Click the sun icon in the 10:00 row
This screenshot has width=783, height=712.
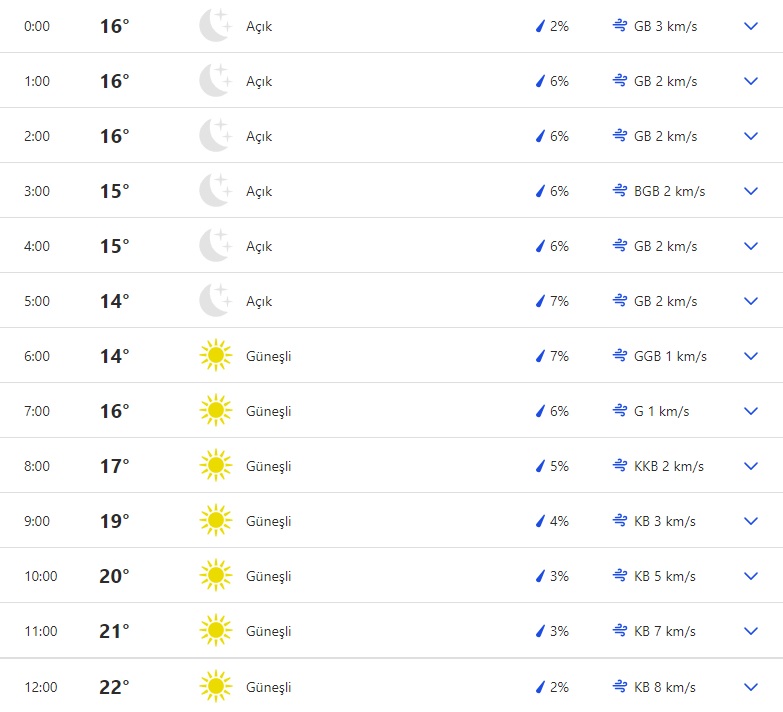point(215,576)
